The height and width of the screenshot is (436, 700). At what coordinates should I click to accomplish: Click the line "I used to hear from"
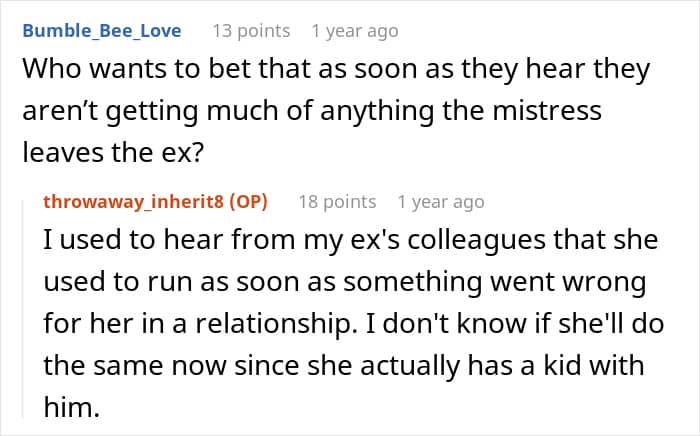(350, 240)
